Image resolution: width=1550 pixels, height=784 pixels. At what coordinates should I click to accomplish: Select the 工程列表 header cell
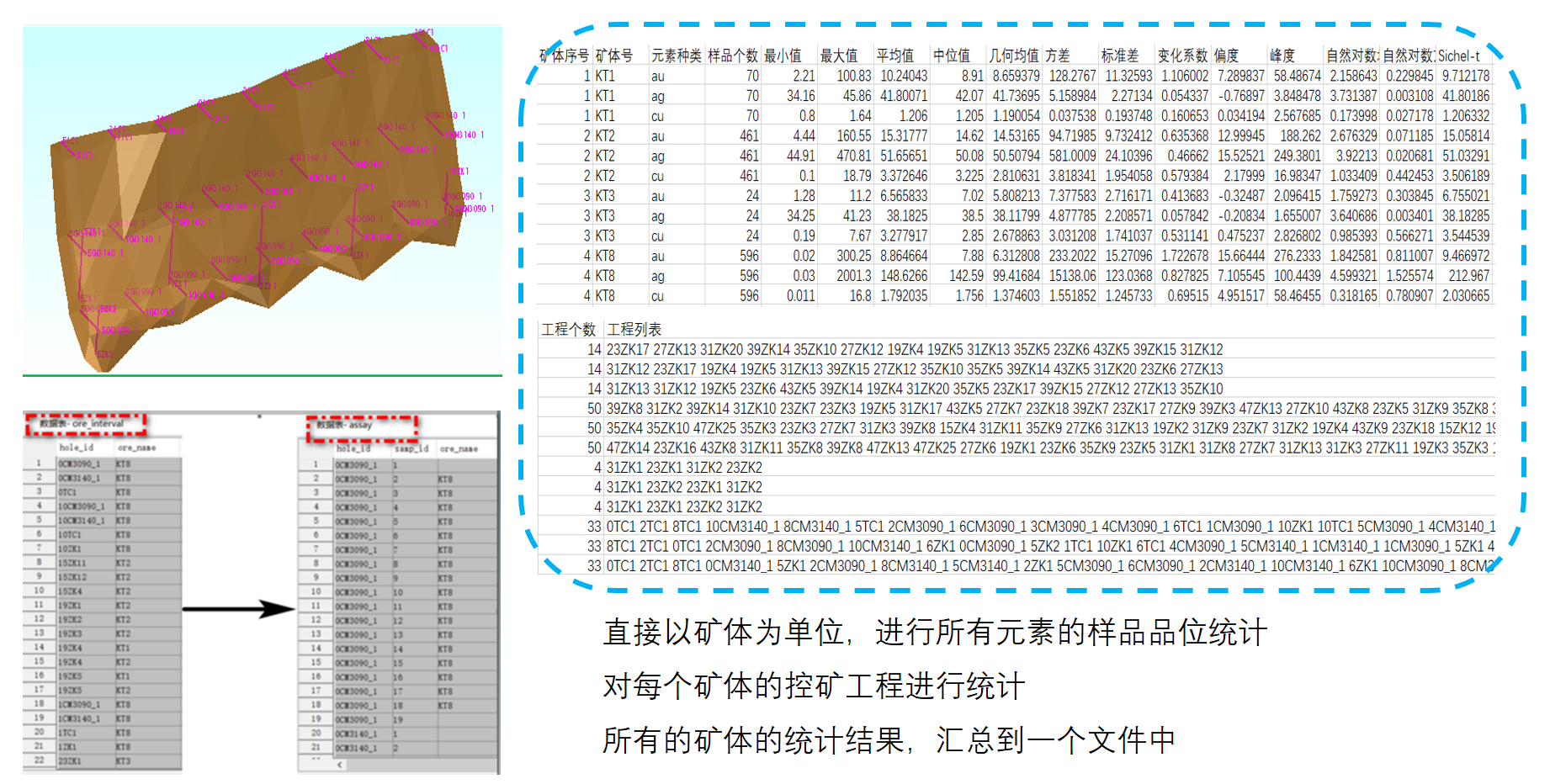pyautogui.click(x=634, y=329)
